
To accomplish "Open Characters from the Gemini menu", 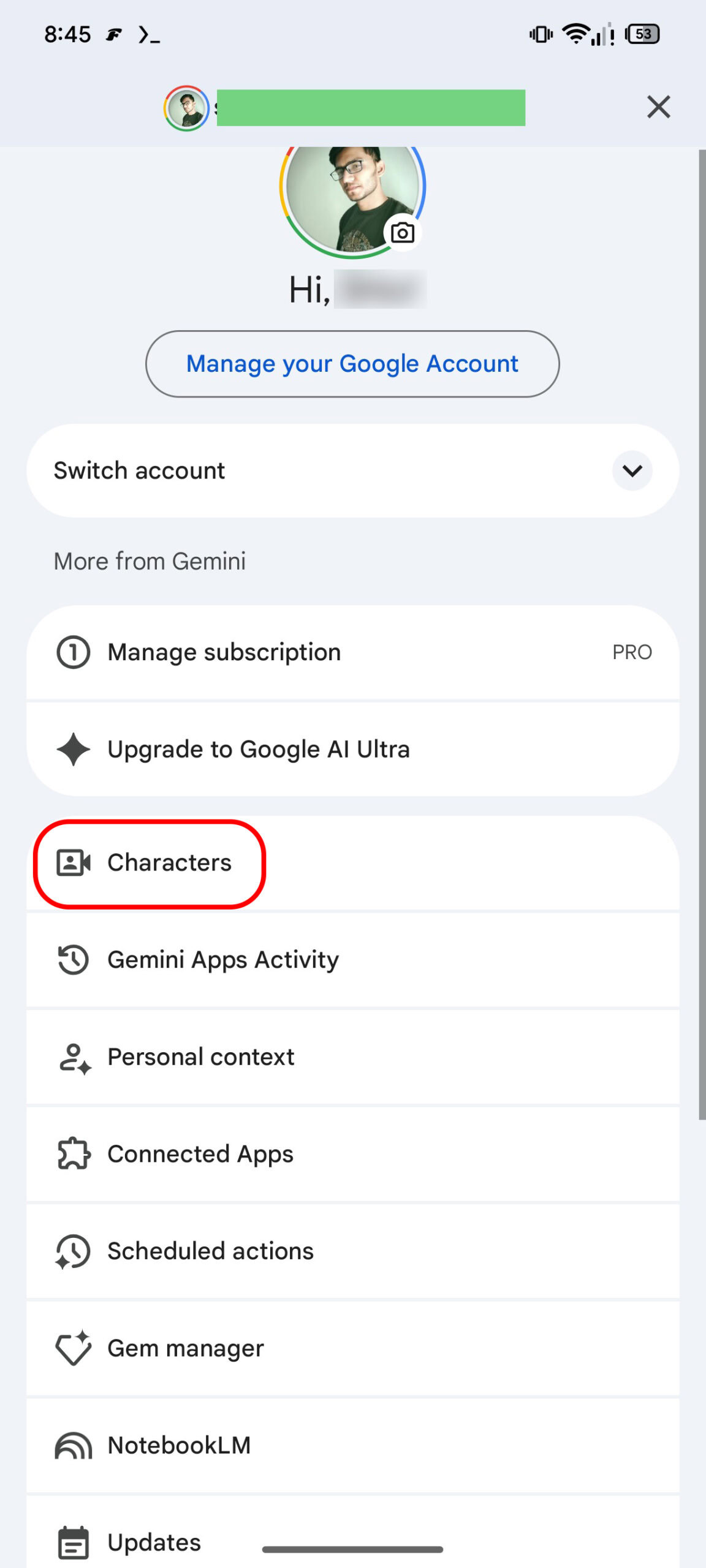I will coord(169,862).
